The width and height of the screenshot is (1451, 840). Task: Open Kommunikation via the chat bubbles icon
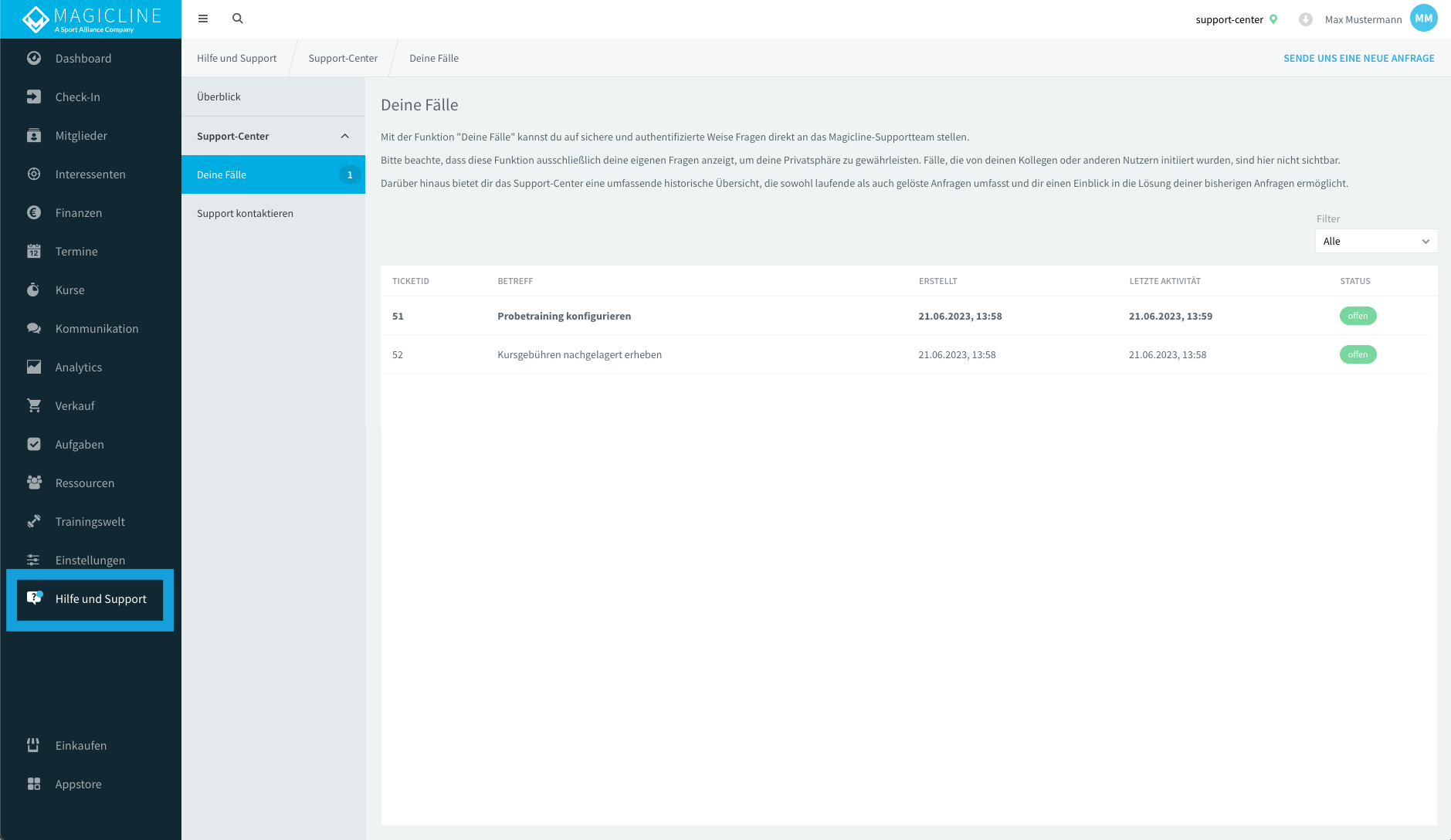[34, 328]
